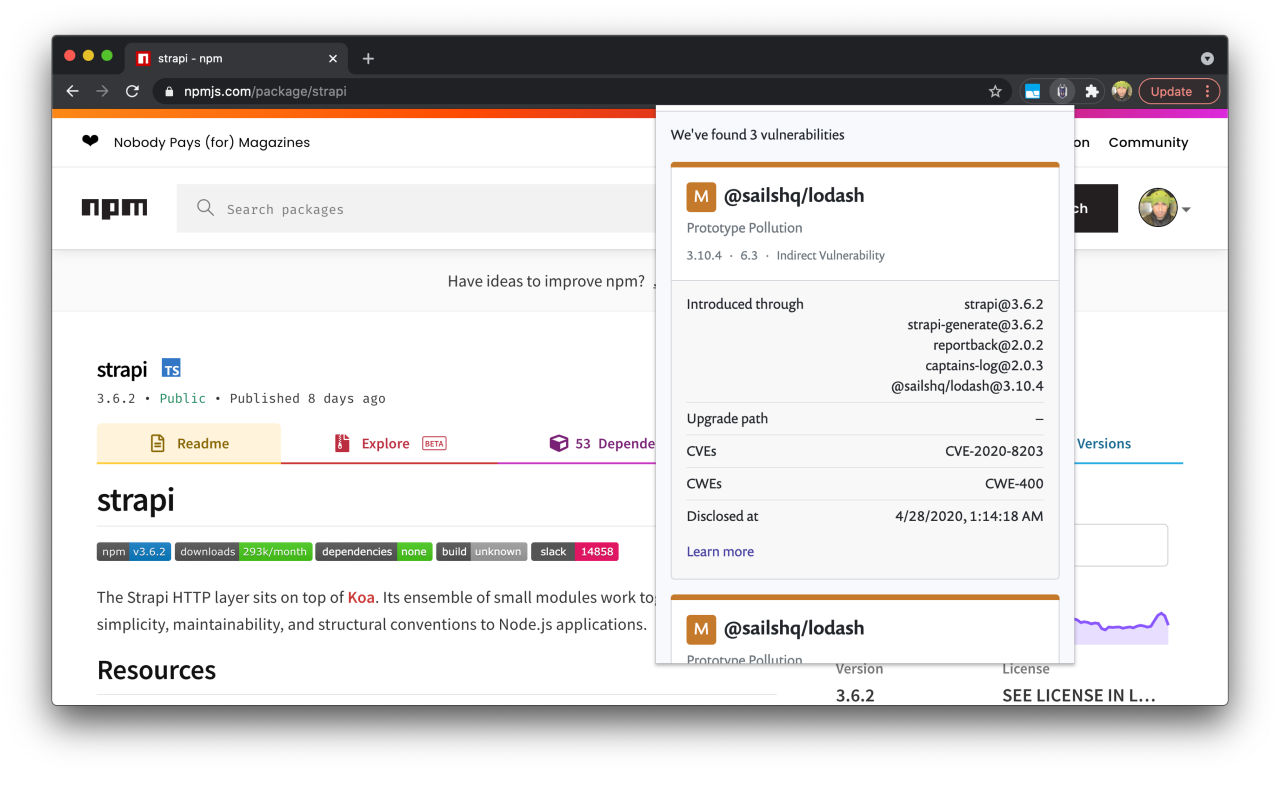Click the Disclosed at date value
Image resolution: width=1280 pixels, height=800 pixels.
(x=969, y=516)
